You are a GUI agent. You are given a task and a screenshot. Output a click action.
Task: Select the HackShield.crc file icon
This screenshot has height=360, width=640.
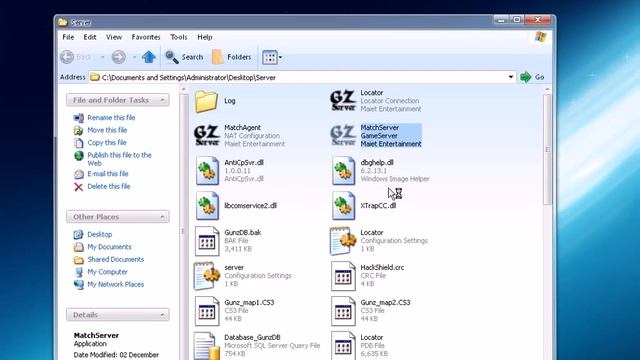click(x=343, y=276)
